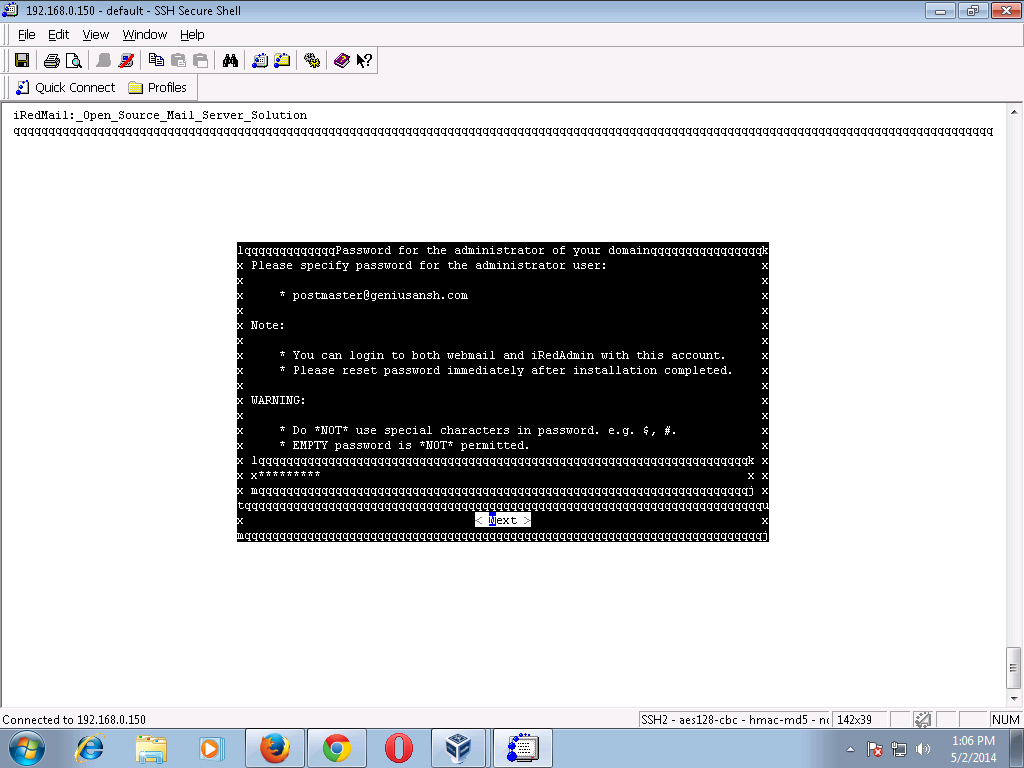Click the masked password input field
This screenshot has height=768, width=1024.
(503, 475)
